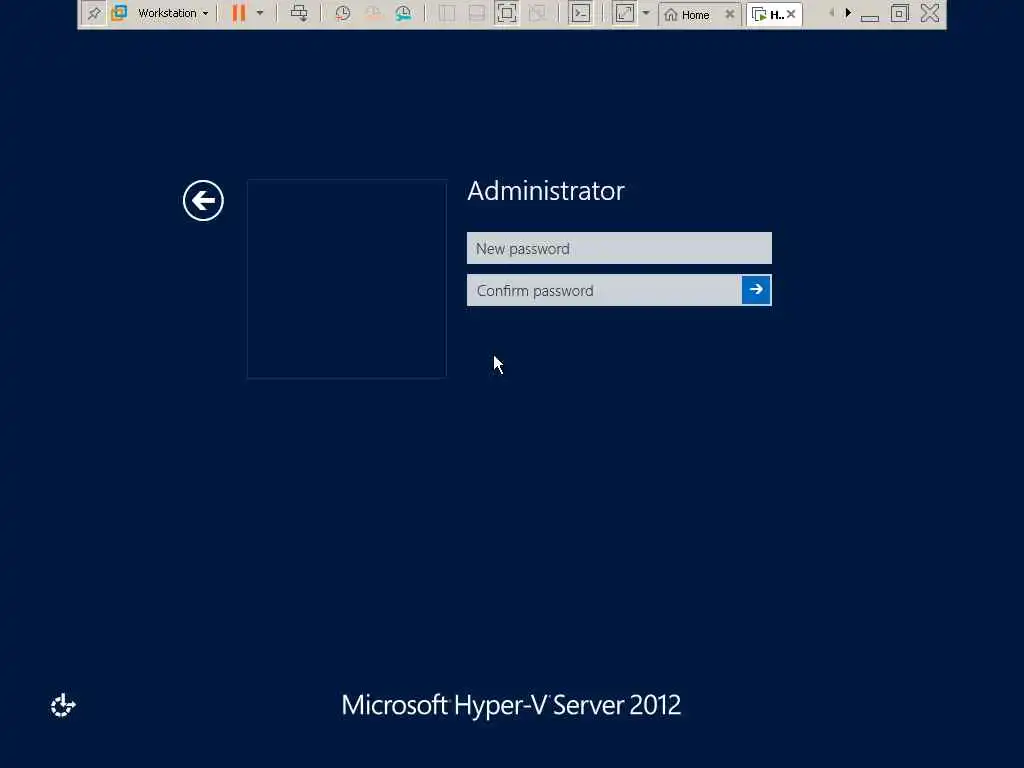The image size is (1024, 768).
Task: Revert to the previous snapshot
Action: (373, 13)
